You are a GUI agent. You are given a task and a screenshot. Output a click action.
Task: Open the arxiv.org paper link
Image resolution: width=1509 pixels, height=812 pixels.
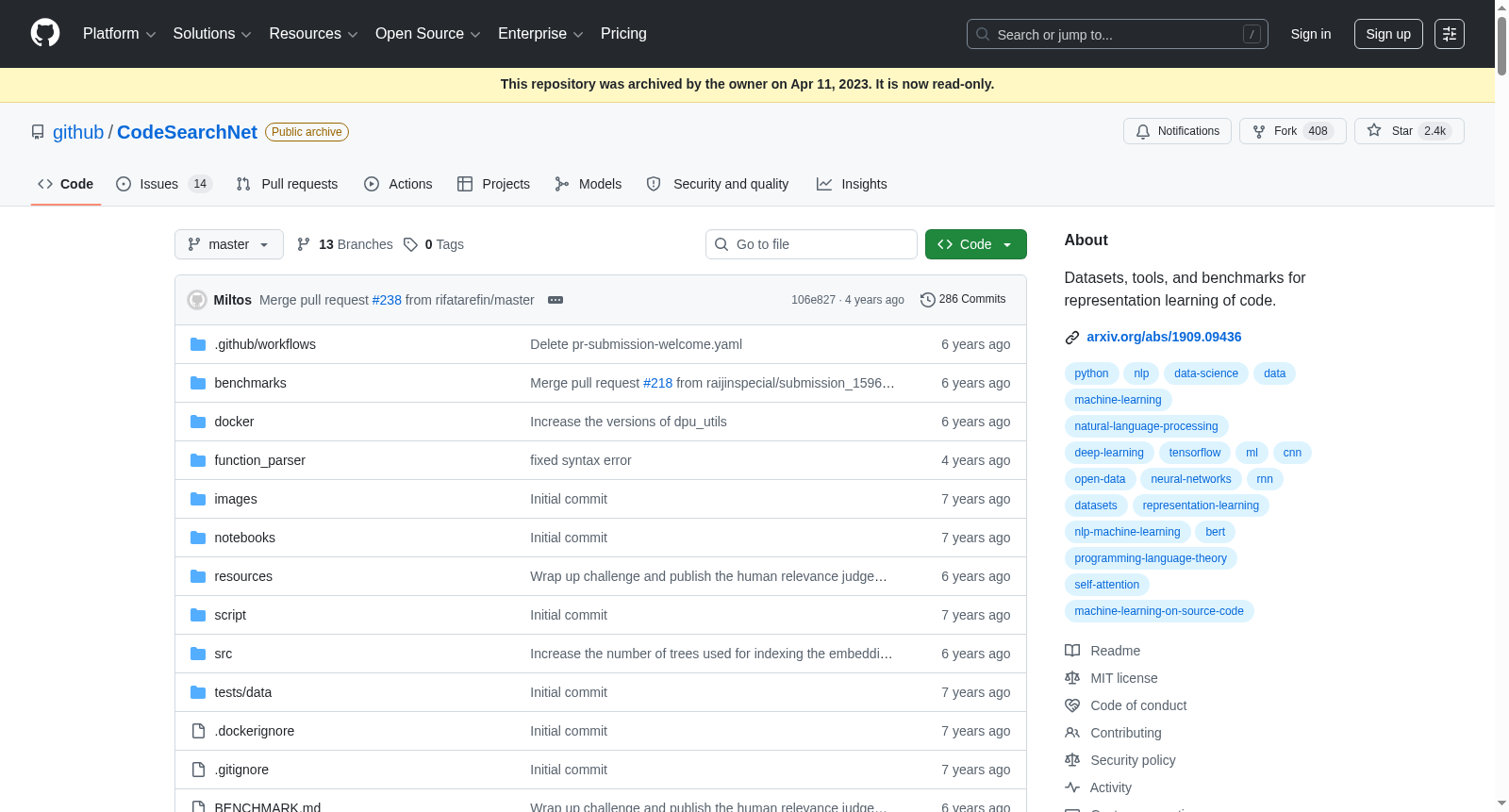click(x=1164, y=337)
